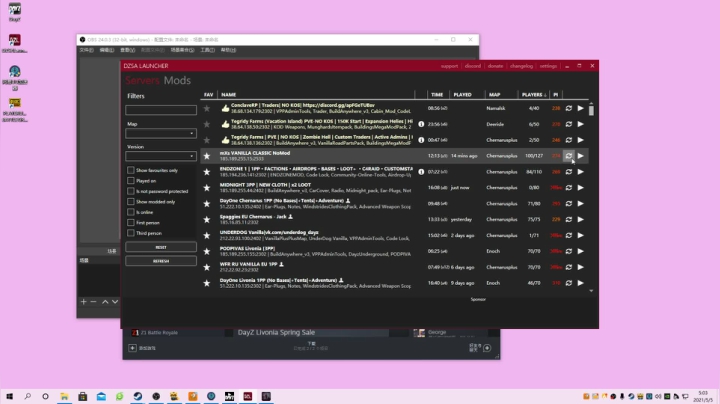The width and height of the screenshot is (720, 404).
Task: Open Steam from the taskbar
Action: click(x=138, y=396)
